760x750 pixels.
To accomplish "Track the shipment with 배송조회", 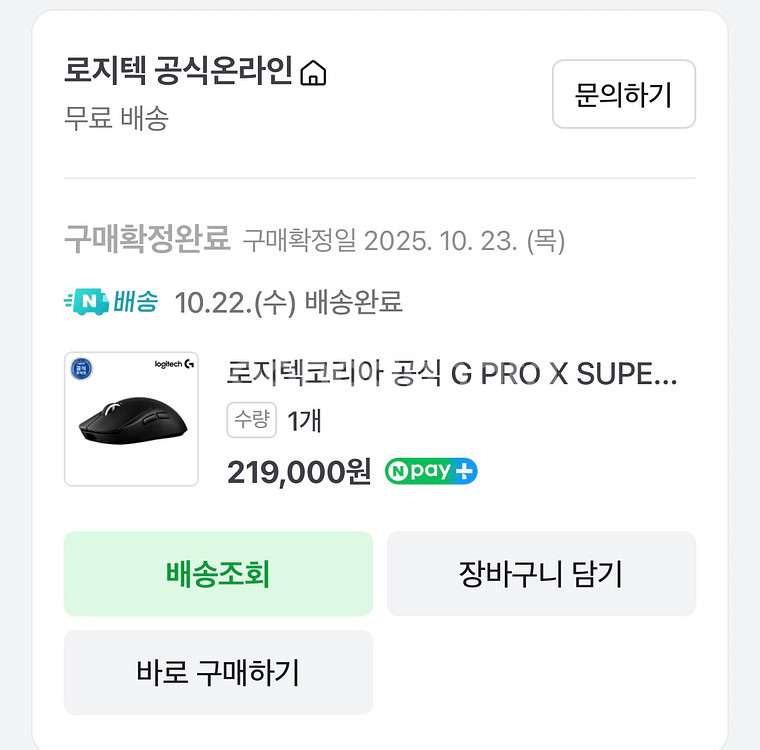I will click(x=218, y=574).
